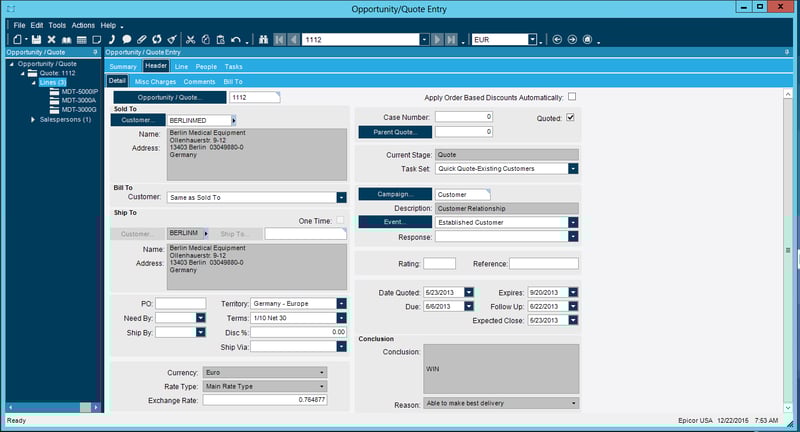The width and height of the screenshot is (800, 432).
Task: Click the Exchange Rate field showing 0.764877
Action: click(265, 400)
